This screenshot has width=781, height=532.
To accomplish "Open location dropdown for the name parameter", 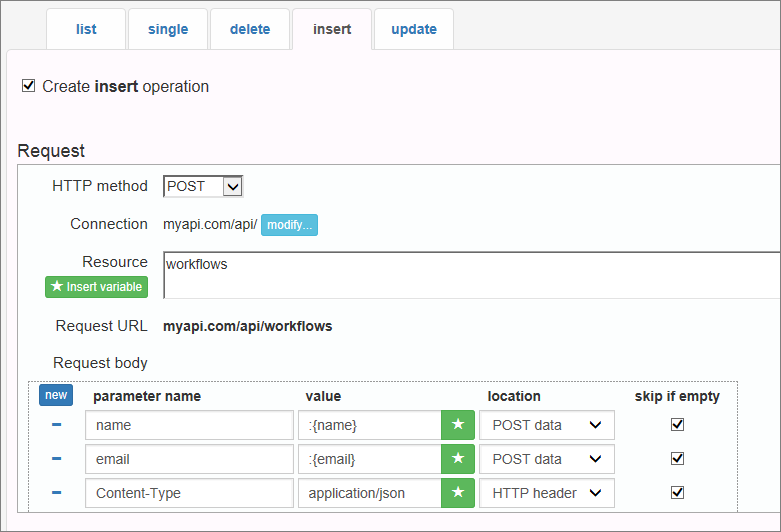I will 546,425.
